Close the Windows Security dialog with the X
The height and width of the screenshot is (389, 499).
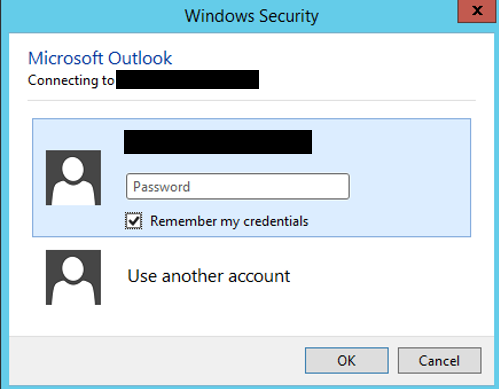click(x=477, y=11)
